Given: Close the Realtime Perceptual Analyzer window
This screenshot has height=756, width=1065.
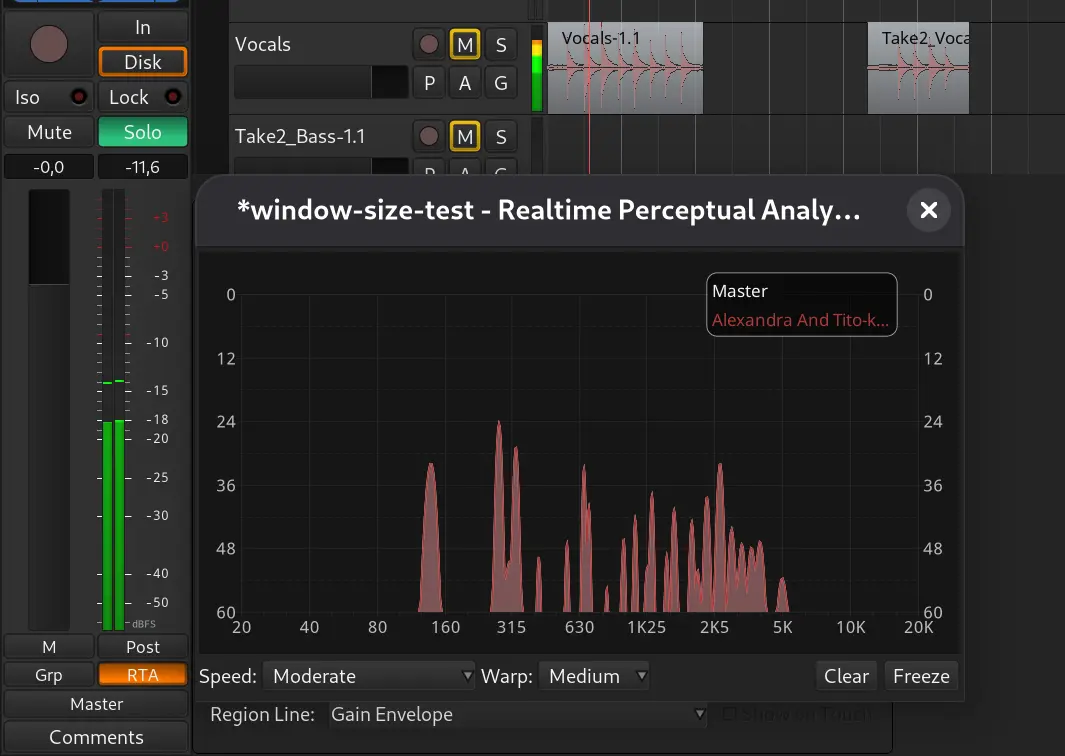Looking at the screenshot, I should tap(928, 210).
